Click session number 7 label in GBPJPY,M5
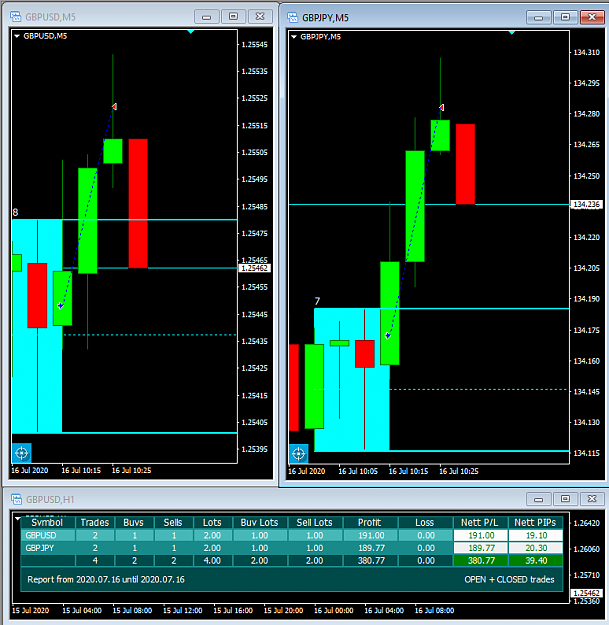The width and height of the screenshot is (609, 625). click(x=317, y=301)
